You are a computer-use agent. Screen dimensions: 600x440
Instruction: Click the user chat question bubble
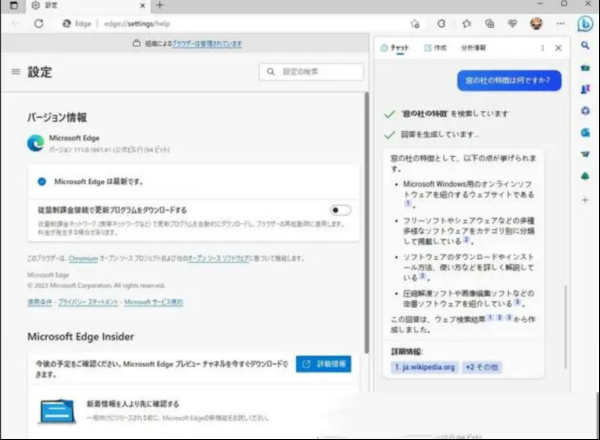(x=509, y=80)
